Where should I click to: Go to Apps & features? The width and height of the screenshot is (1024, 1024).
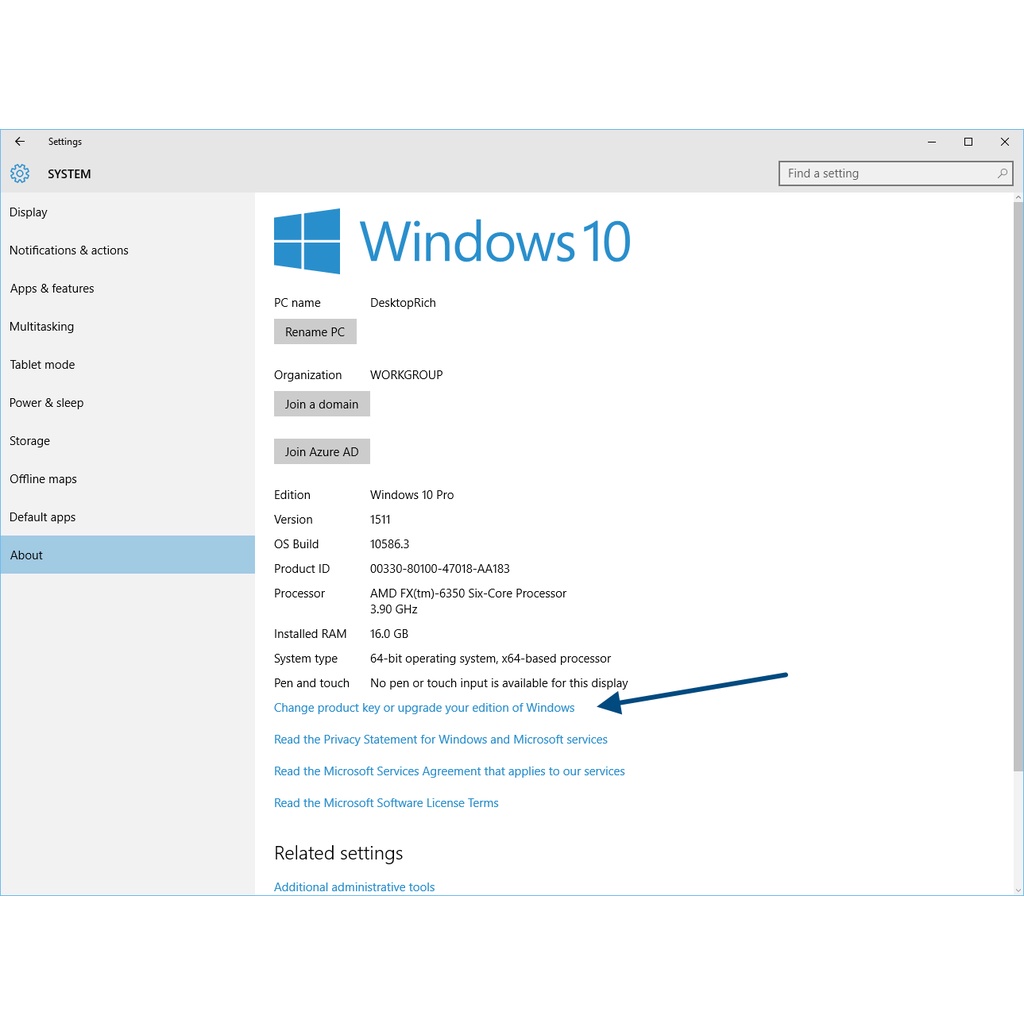click(x=52, y=288)
